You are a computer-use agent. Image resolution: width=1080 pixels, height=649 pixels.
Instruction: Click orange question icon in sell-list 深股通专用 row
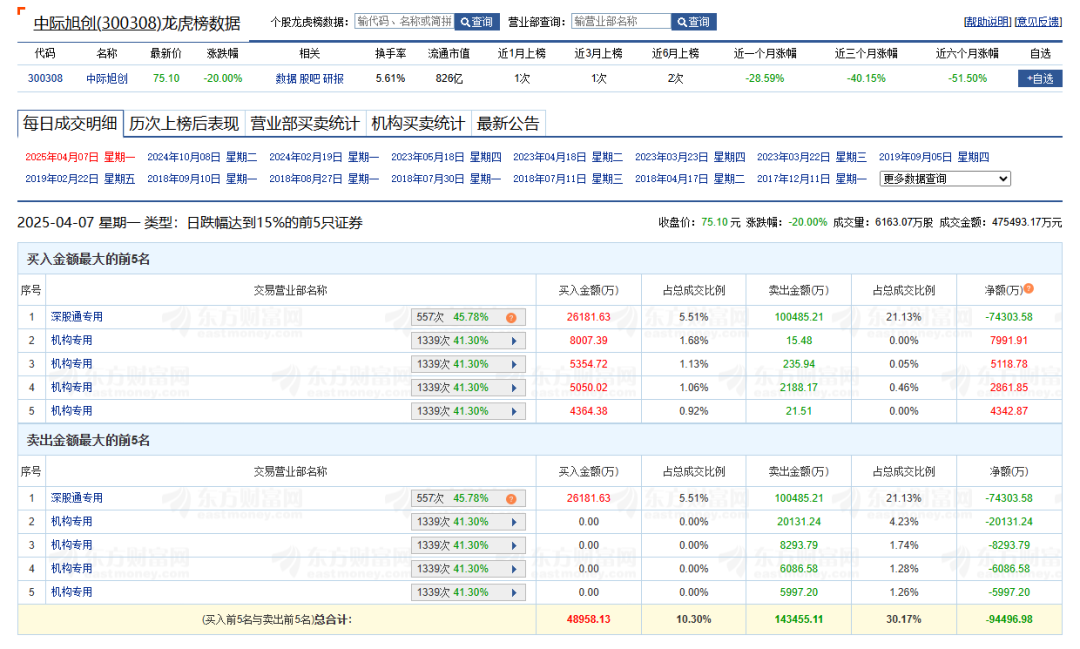(x=511, y=498)
